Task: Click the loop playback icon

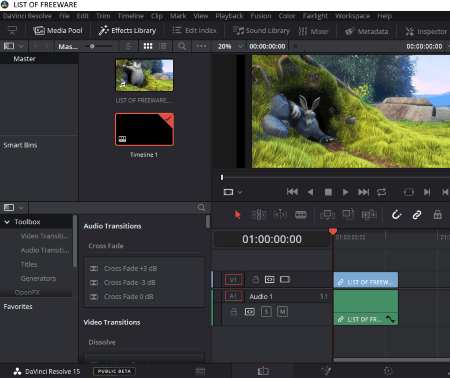Action: point(381,192)
